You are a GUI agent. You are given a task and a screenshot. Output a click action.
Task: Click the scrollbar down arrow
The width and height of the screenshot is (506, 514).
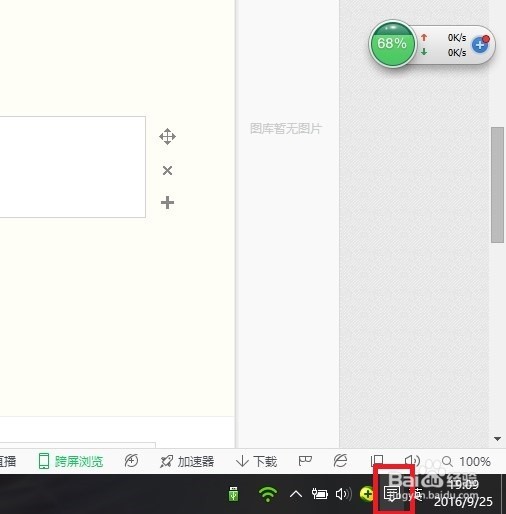click(x=497, y=439)
